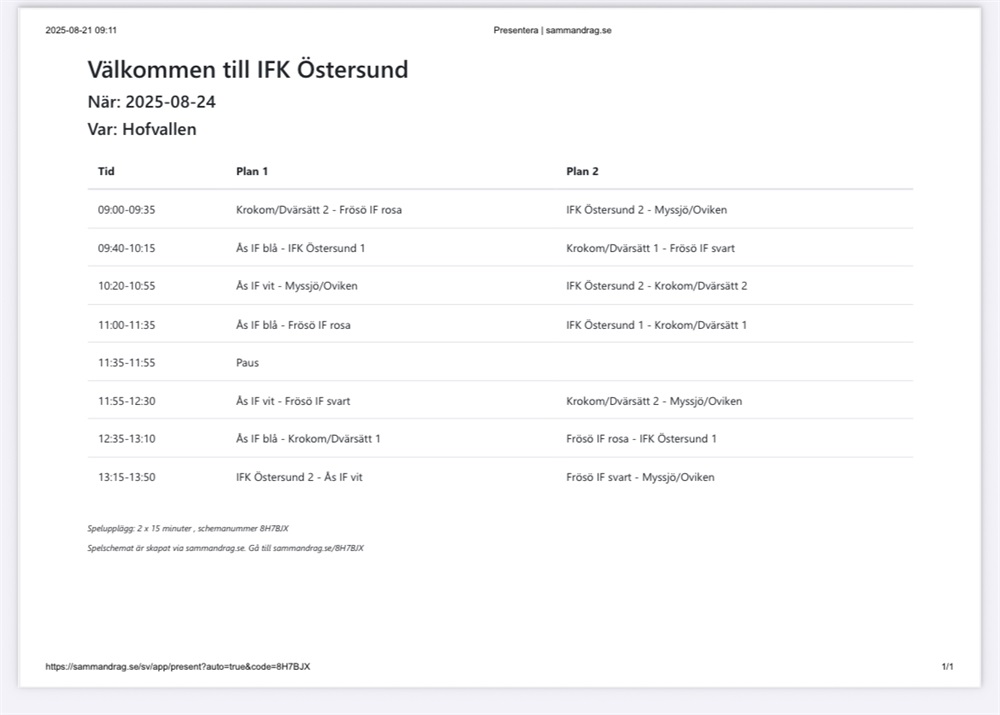This screenshot has height=715, width=1000.
Task: Click the page header title Presentera | sammandrag.se
Action: pyautogui.click(x=552, y=31)
